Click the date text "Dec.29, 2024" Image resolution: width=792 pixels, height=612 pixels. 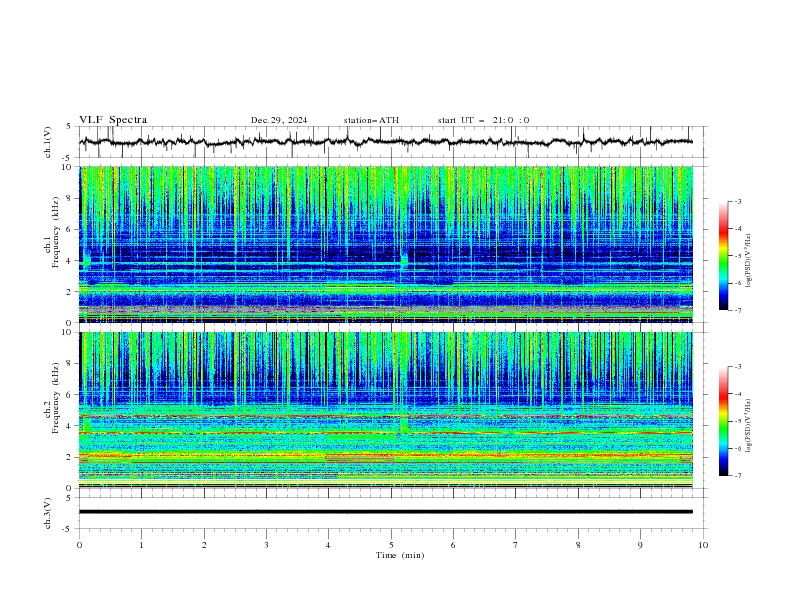279,120
